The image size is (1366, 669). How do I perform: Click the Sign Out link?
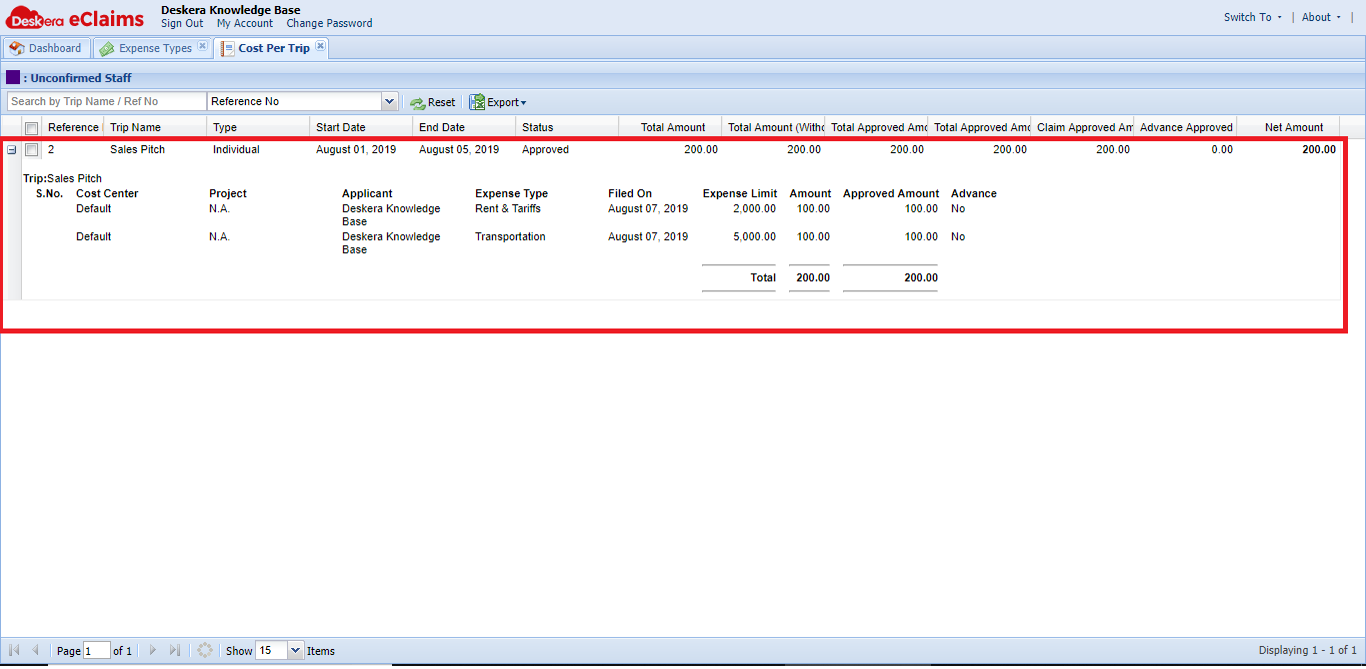182,23
